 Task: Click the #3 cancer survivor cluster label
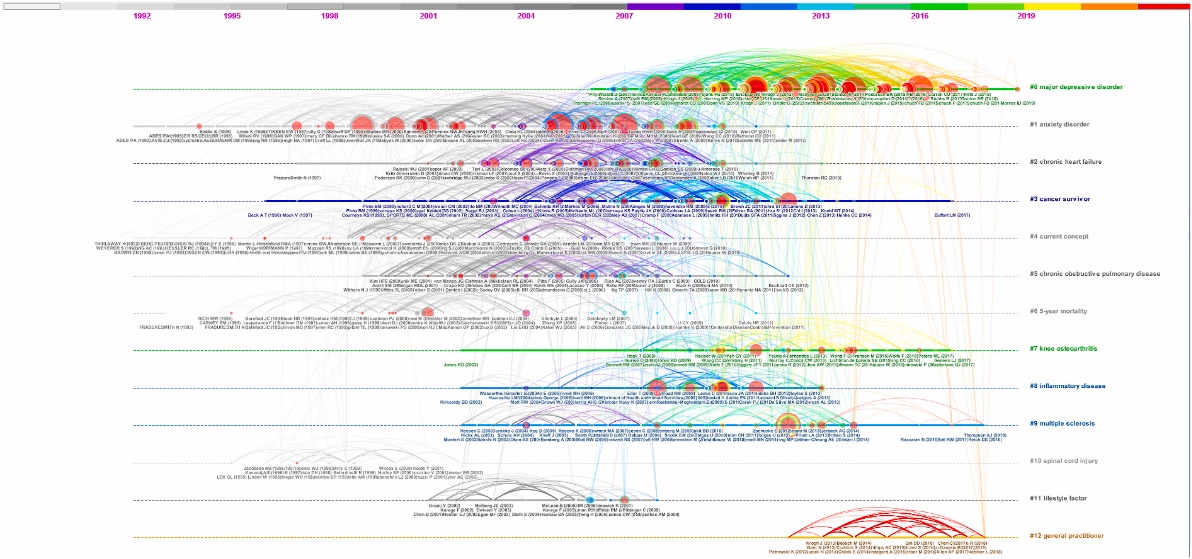click(1063, 199)
